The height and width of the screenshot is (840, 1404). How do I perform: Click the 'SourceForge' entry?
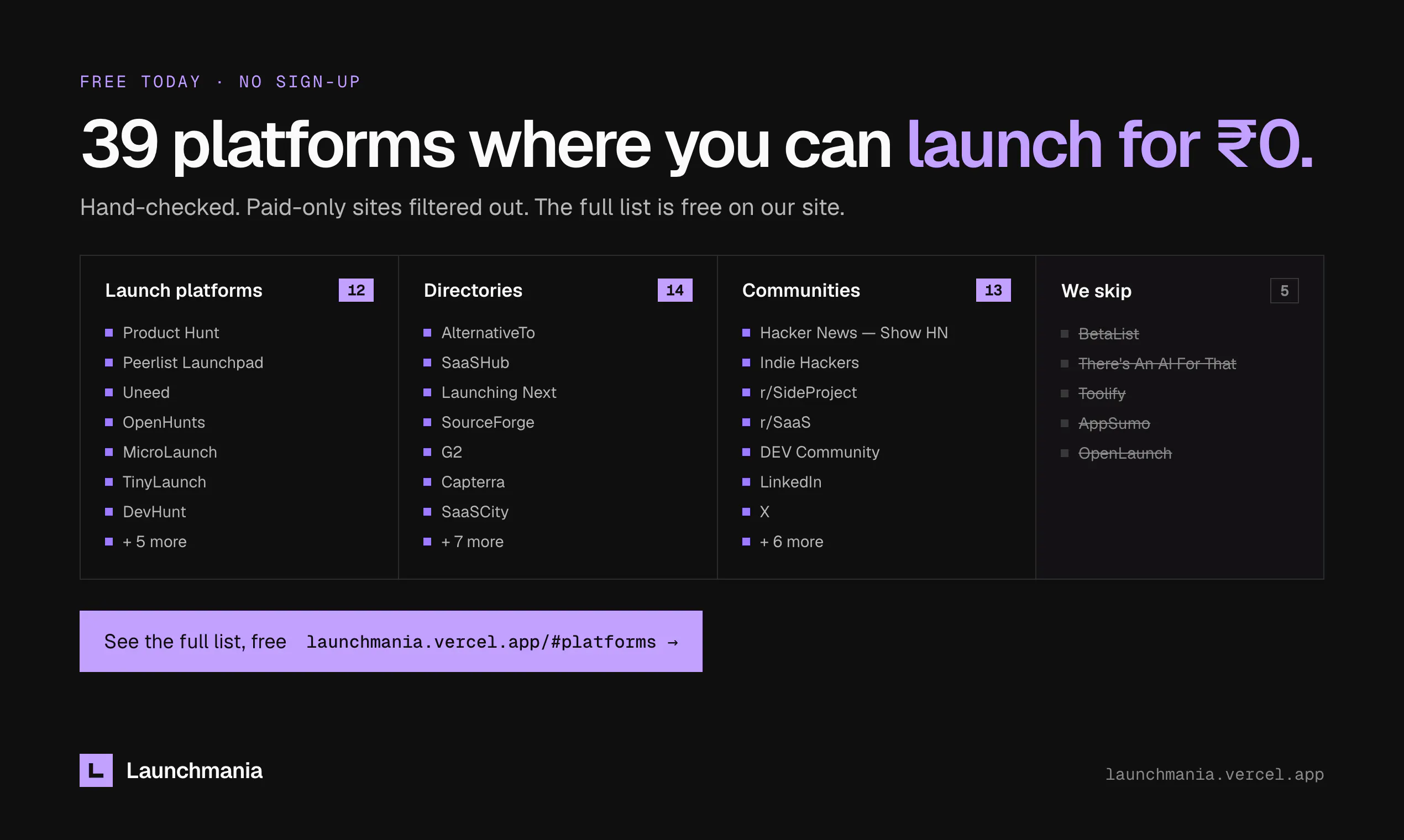tap(488, 422)
